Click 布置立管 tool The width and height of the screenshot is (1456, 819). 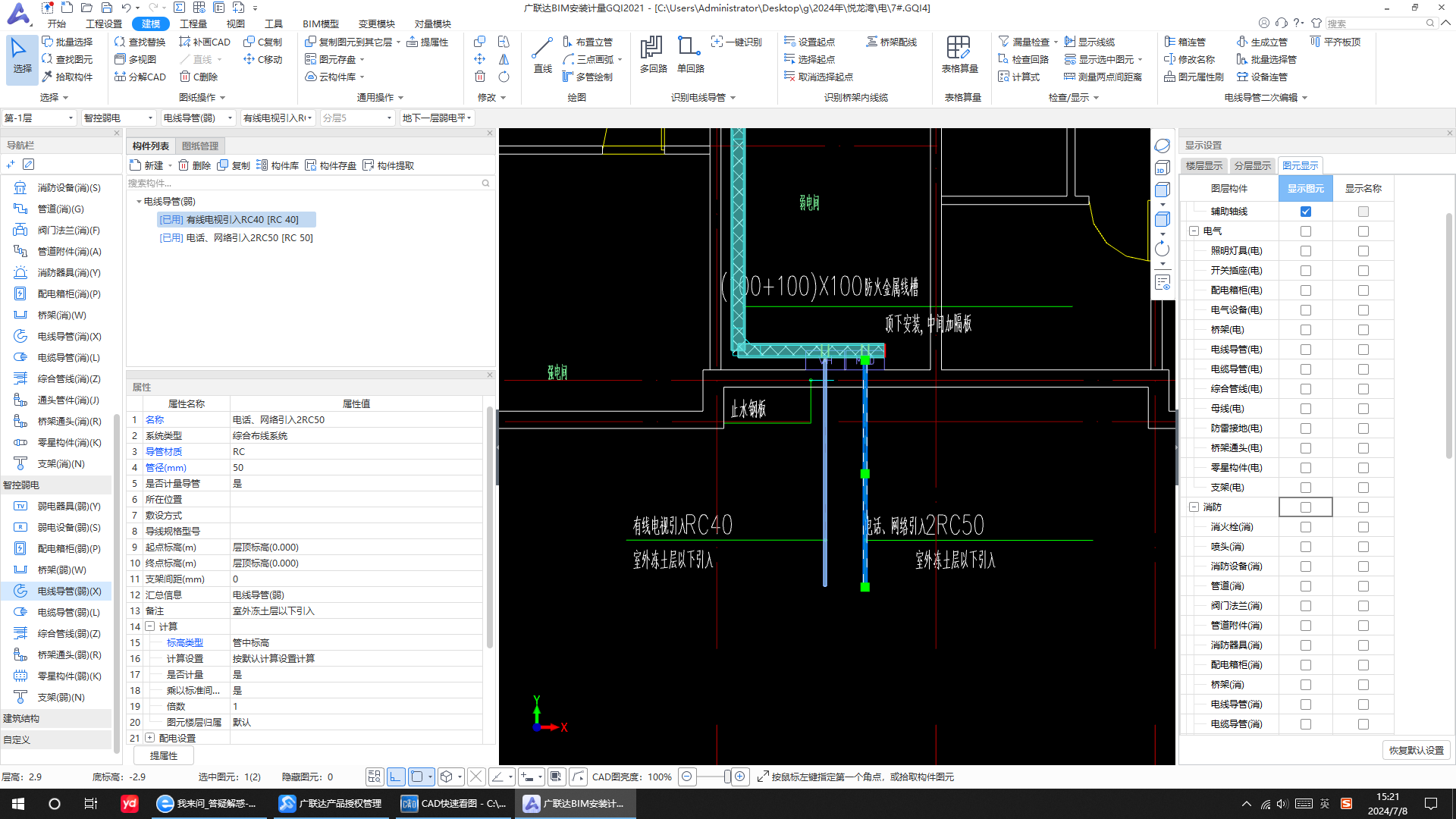point(588,42)
